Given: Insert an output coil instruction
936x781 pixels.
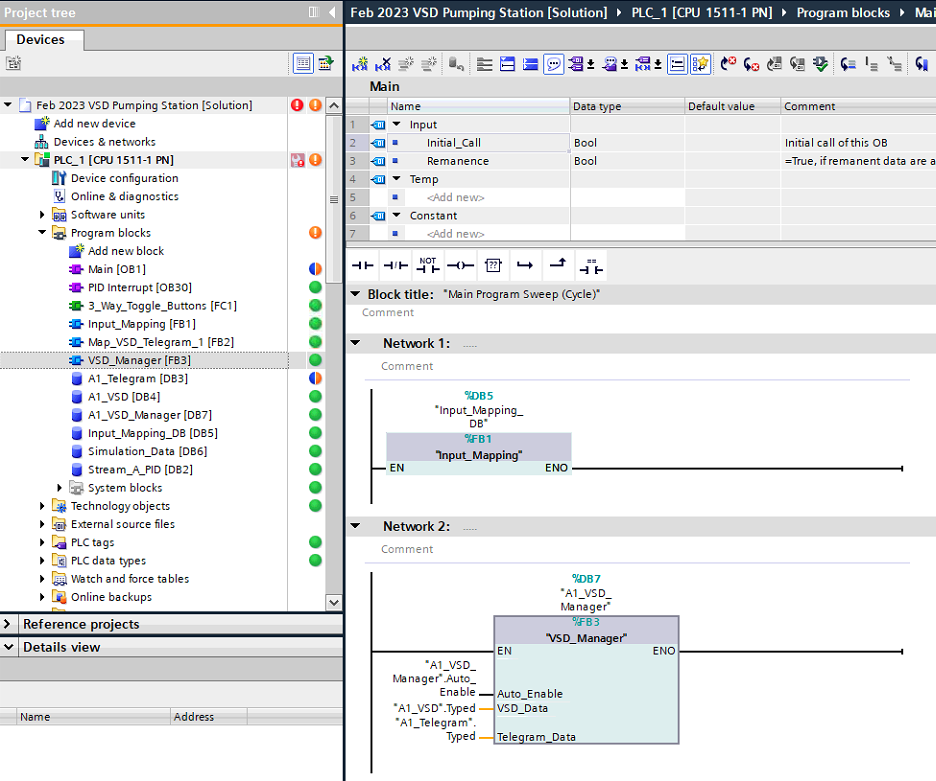Looking at the screenshot, I should click(460, 266).
